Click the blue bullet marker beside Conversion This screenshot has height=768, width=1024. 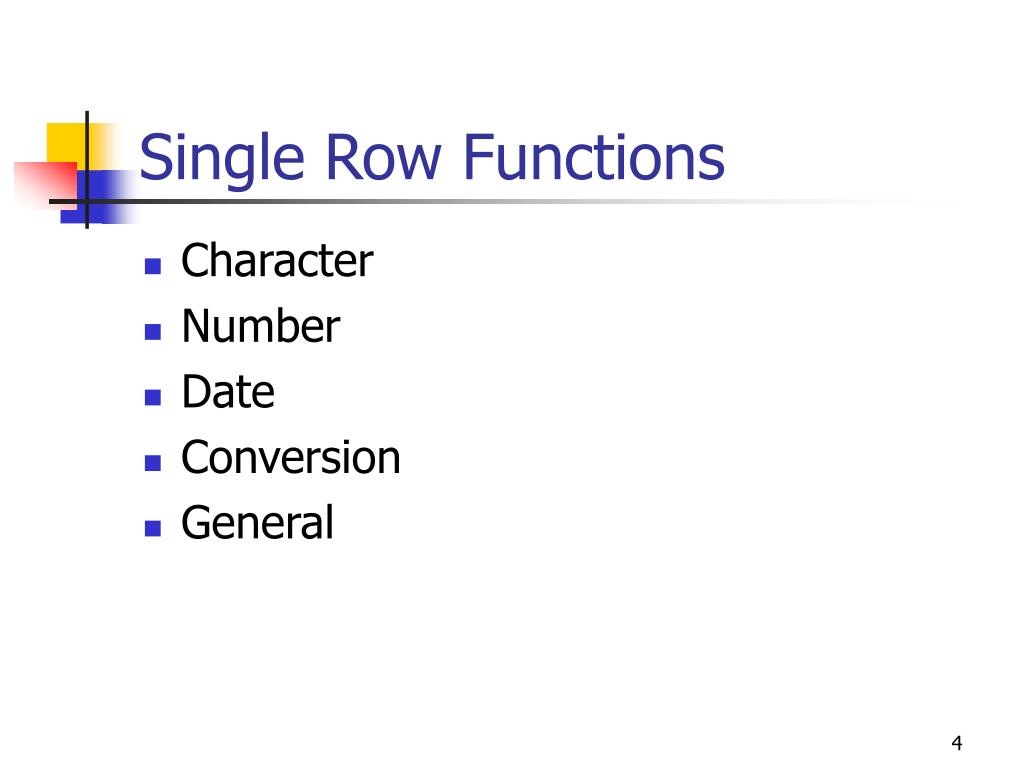click(x=153, y=463)
